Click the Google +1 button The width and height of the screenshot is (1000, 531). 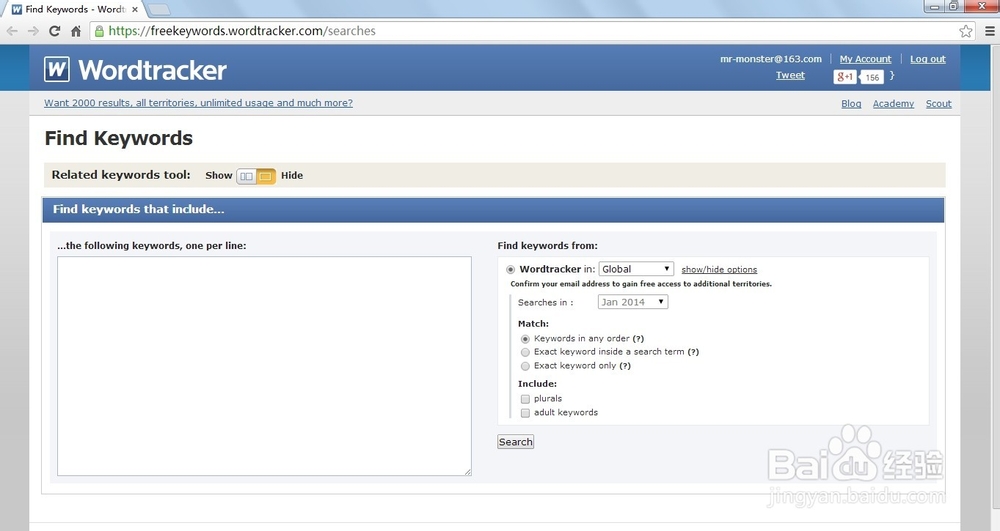(x=845, y=77)
